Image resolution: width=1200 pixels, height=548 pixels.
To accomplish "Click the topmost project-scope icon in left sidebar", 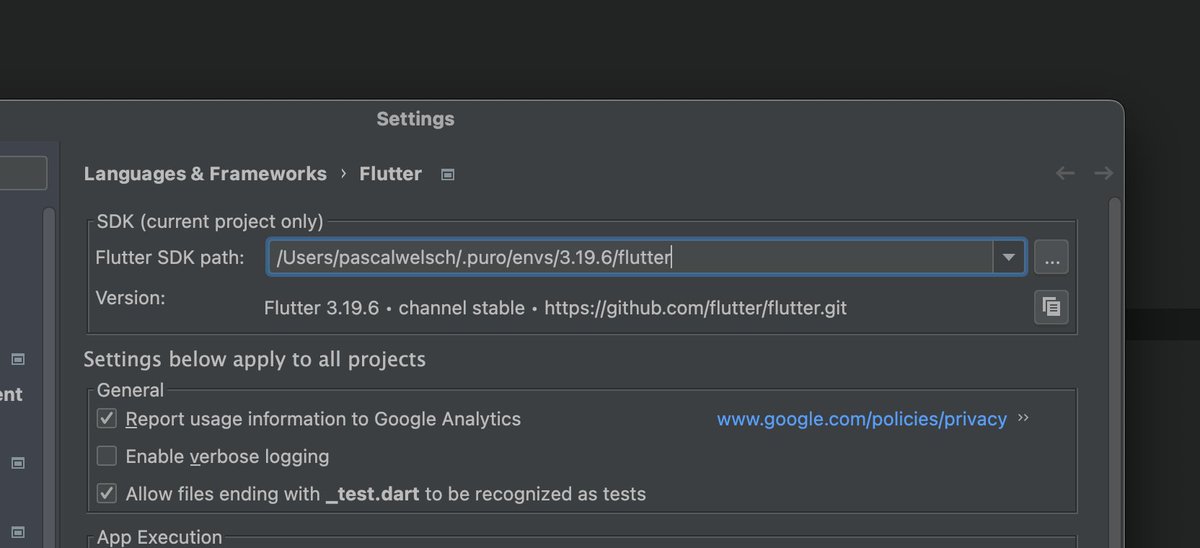I will pos(17,359).
